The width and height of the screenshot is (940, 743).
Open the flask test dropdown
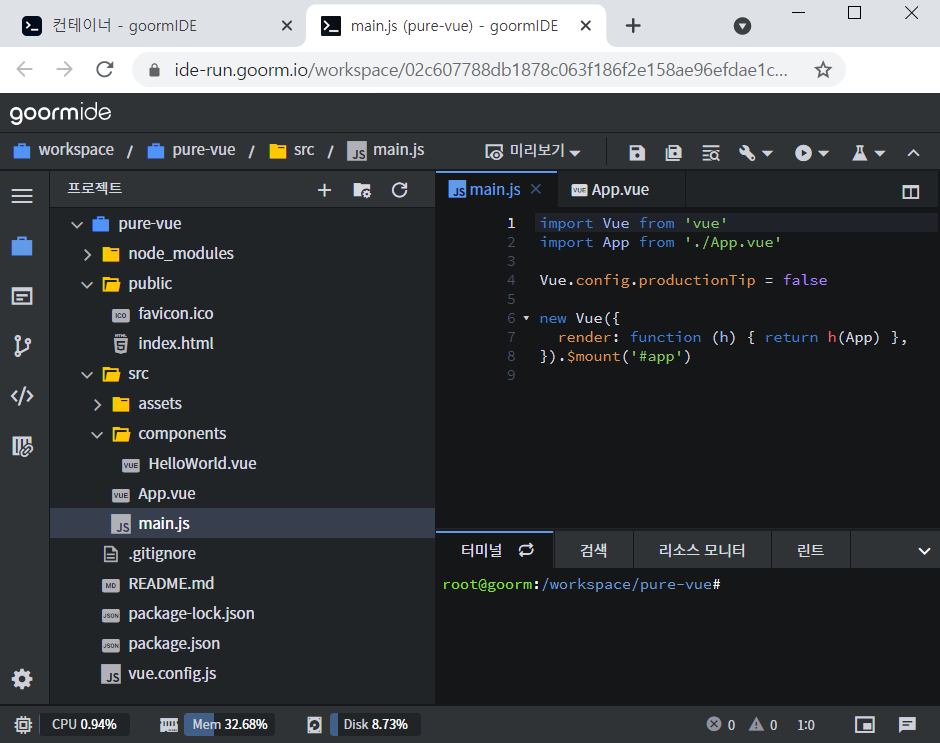coord(869,153)
